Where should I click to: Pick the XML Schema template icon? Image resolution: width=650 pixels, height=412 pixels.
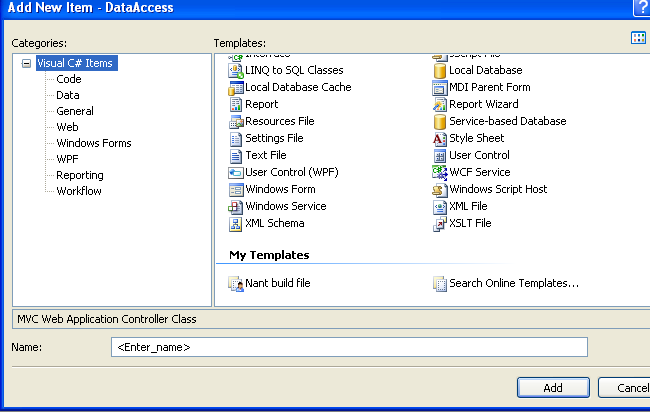[x=235, y=224]
